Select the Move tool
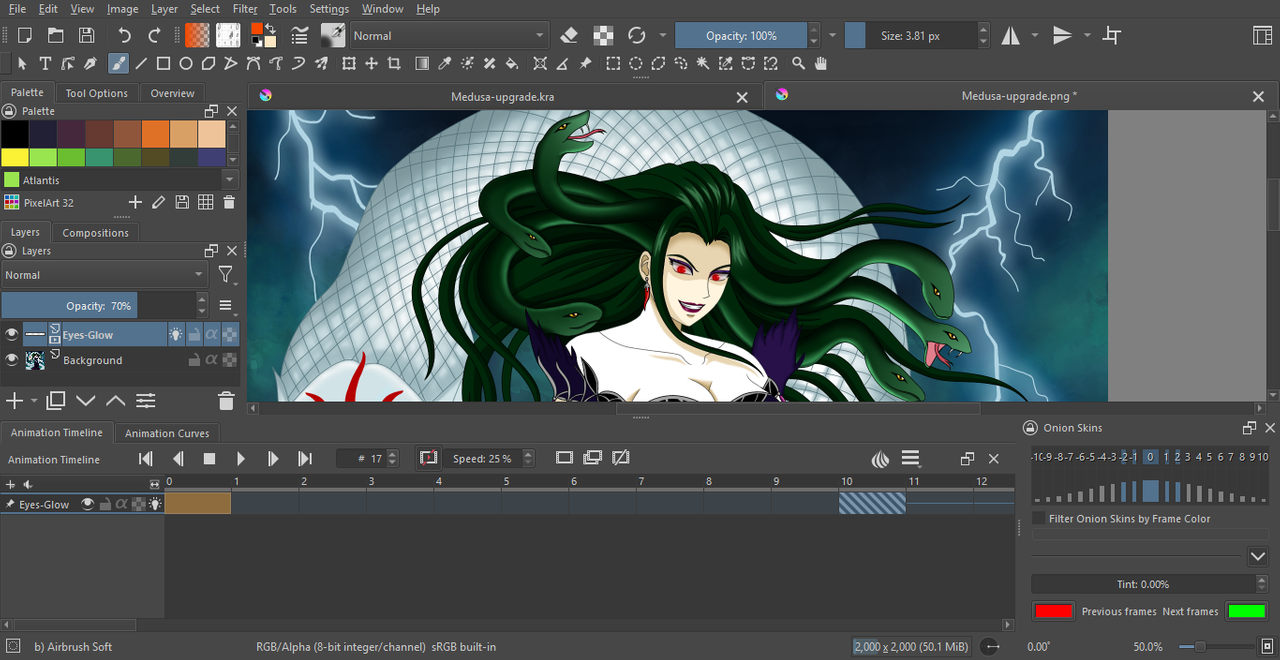This screenshot has height=660, width=1280. [x=371, y=63]
